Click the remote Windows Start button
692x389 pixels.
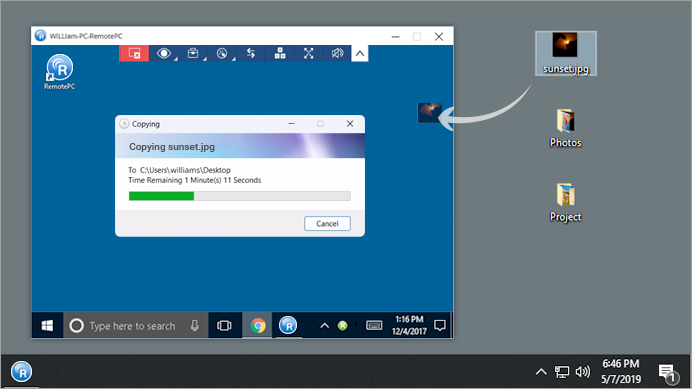click(x=47, y=326)
